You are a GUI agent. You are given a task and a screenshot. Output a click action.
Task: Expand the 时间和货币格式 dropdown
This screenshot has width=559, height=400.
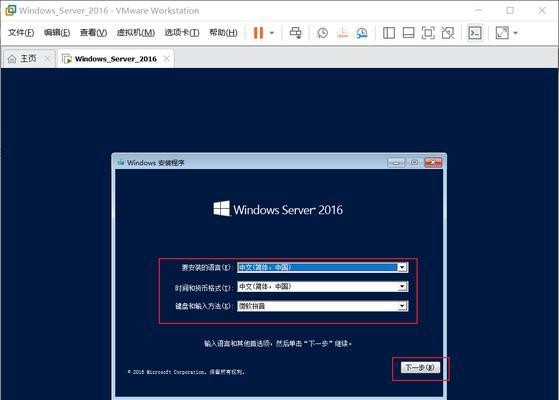pos(402,287)
